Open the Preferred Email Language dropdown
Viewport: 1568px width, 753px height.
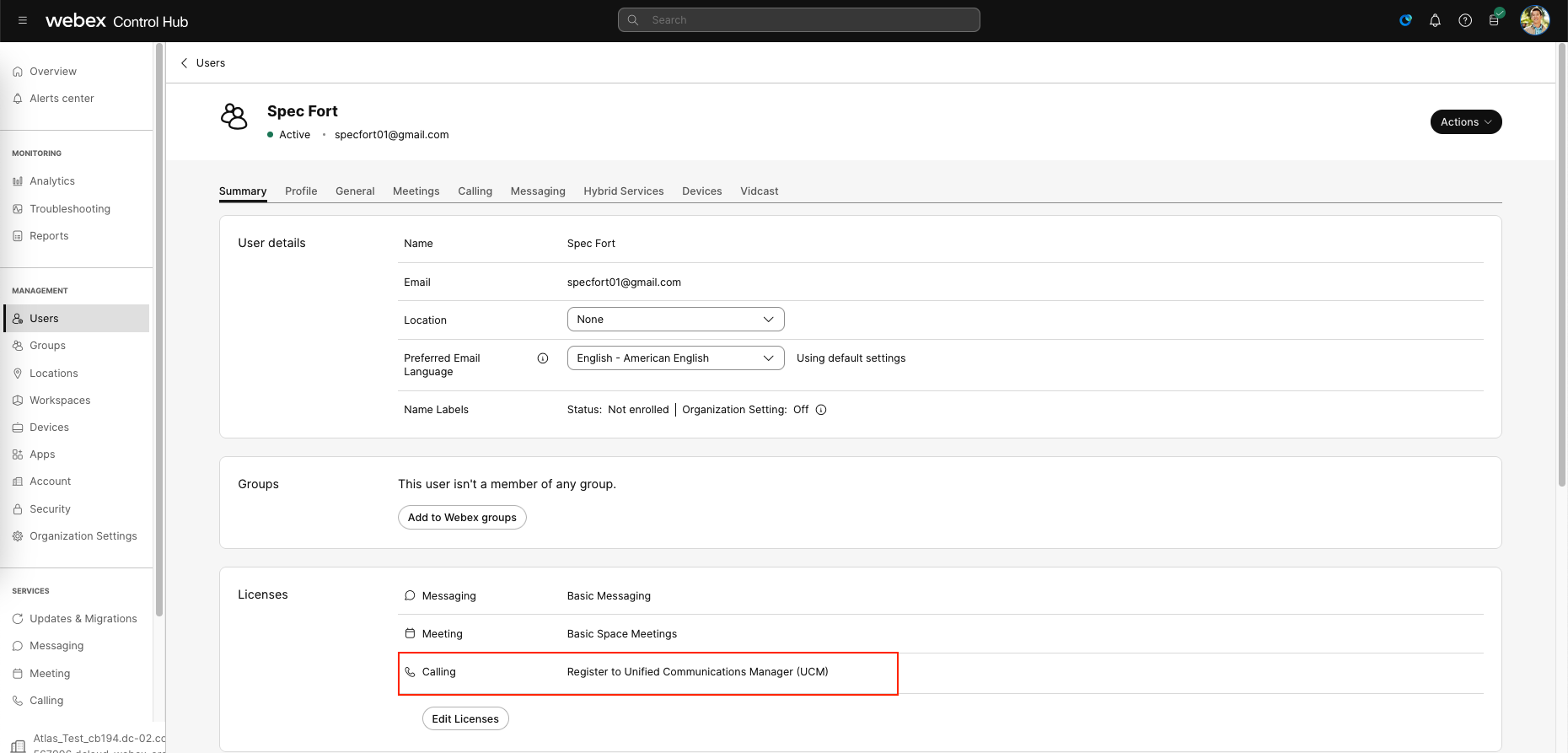click(675, 358)
